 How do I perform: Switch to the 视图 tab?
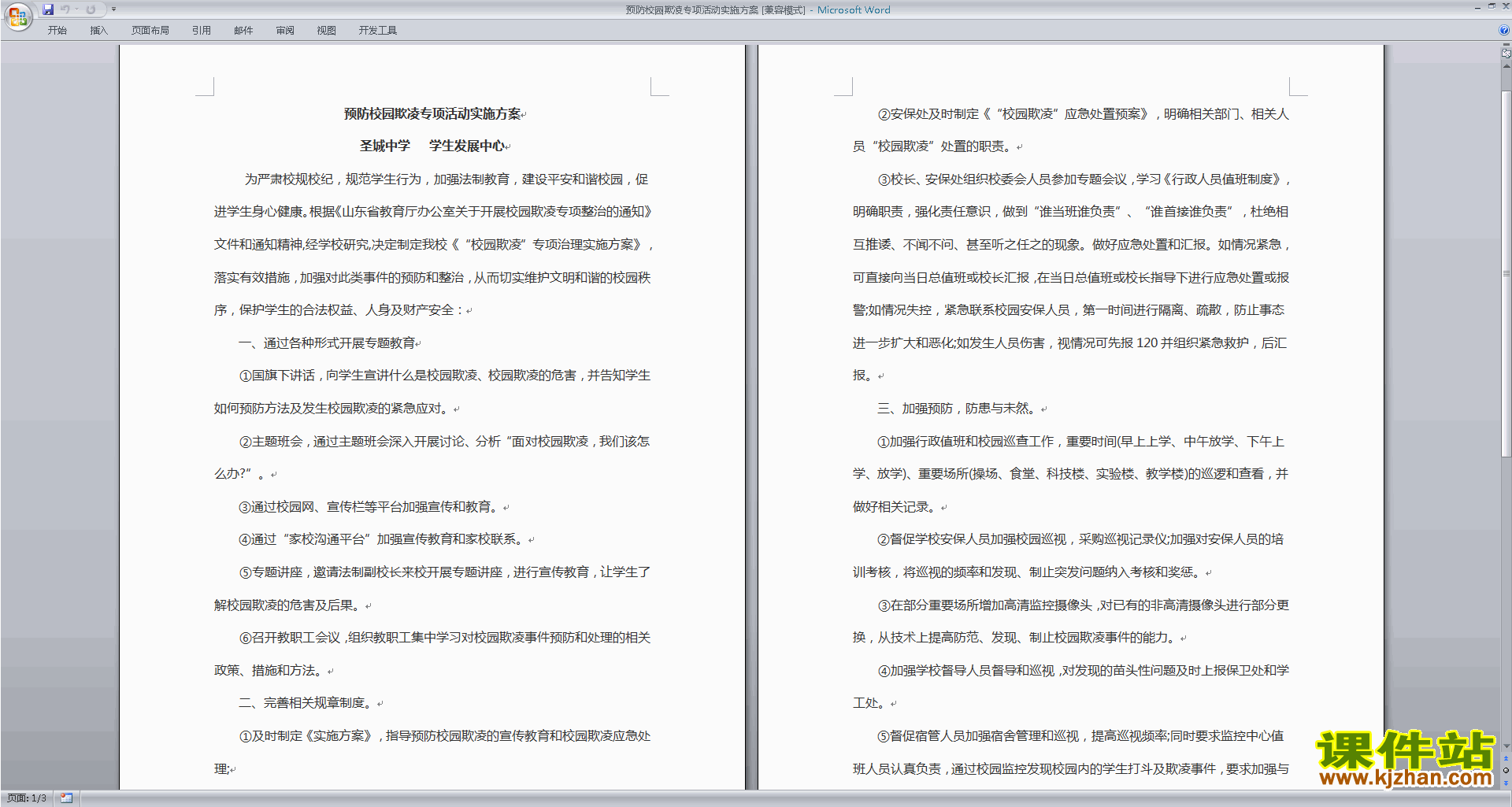pos(327,31)
